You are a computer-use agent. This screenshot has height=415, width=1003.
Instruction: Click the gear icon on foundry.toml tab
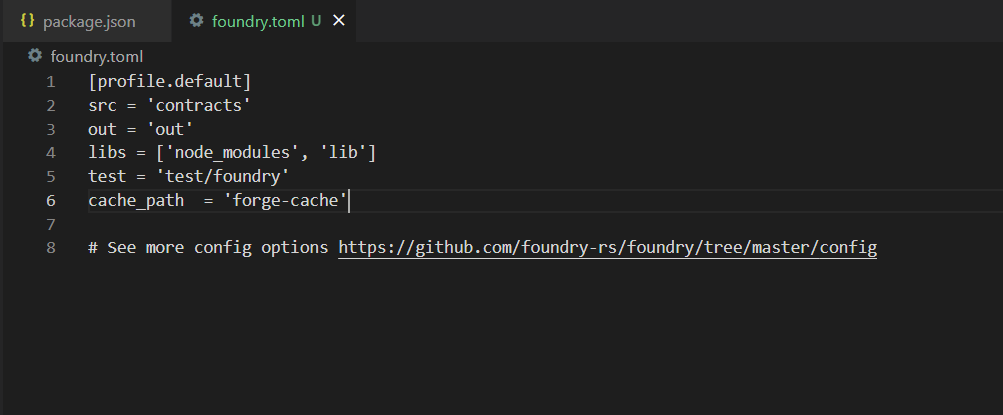pyautogui.click(x=196, y=20)
